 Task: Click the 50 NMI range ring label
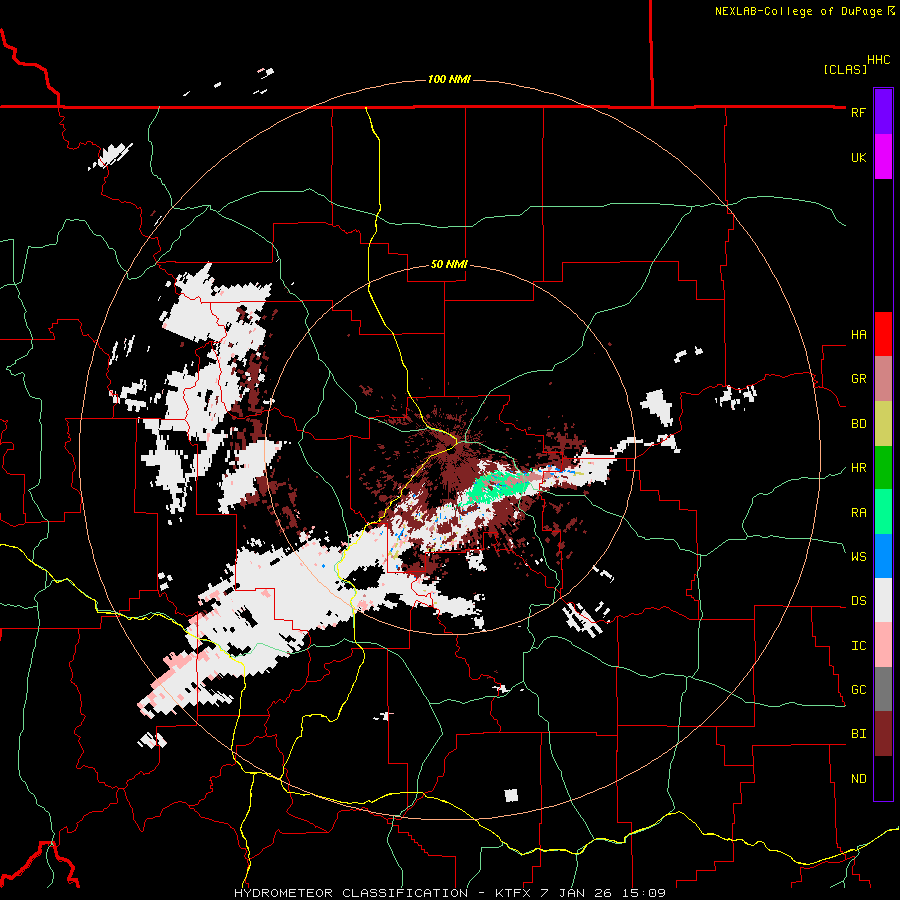tap(449, 264)
